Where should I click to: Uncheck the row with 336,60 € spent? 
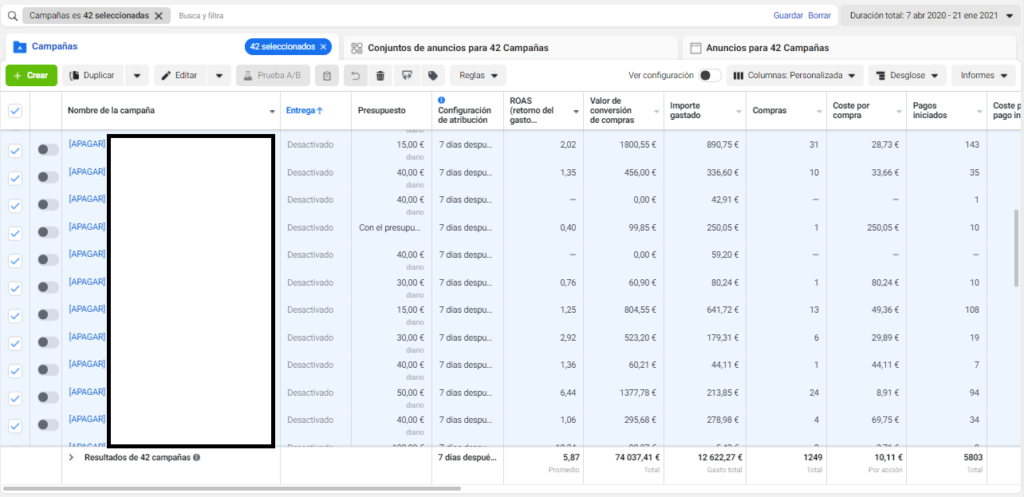point(15,178)
